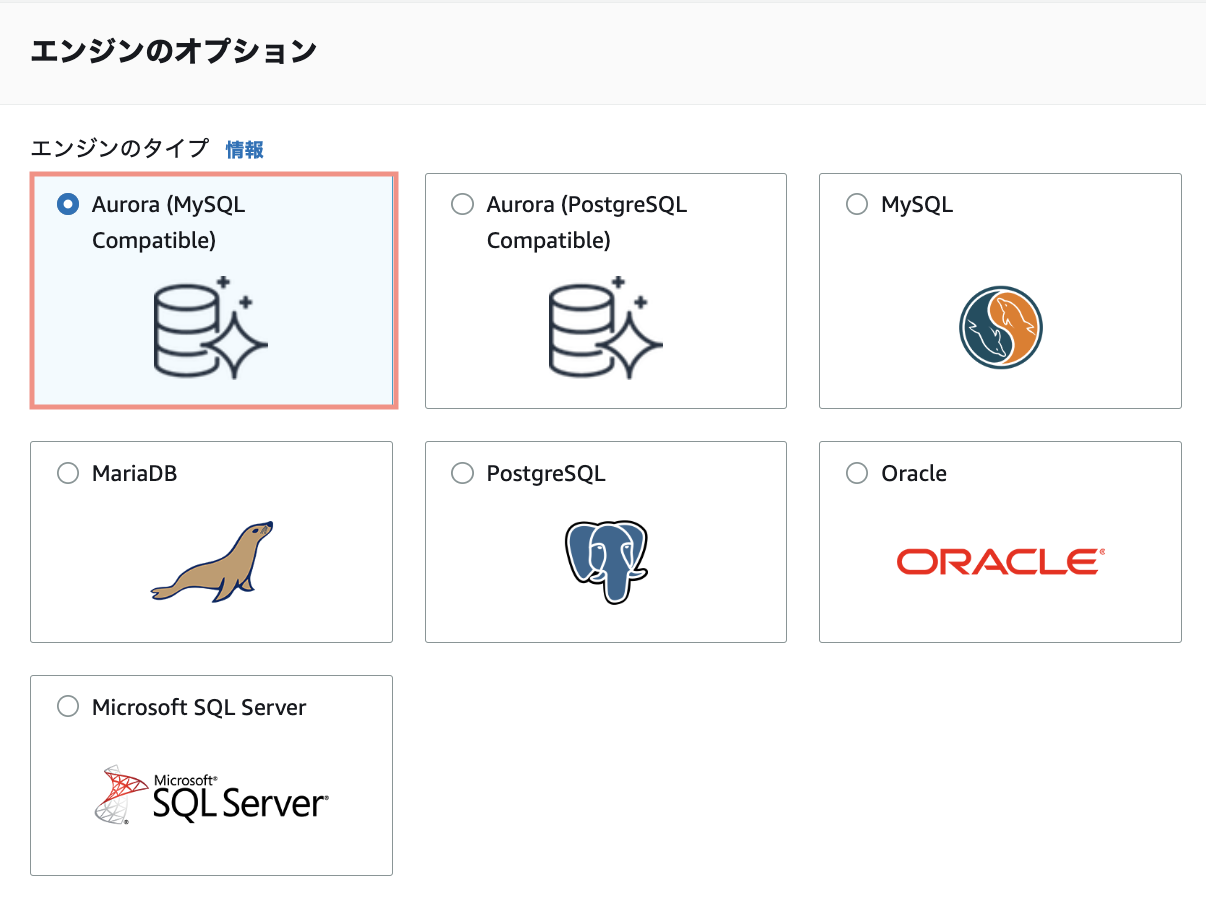Click the red ORACLE logo
1206x904 pixels.
pyautogui.click(x=1001, y=561)
